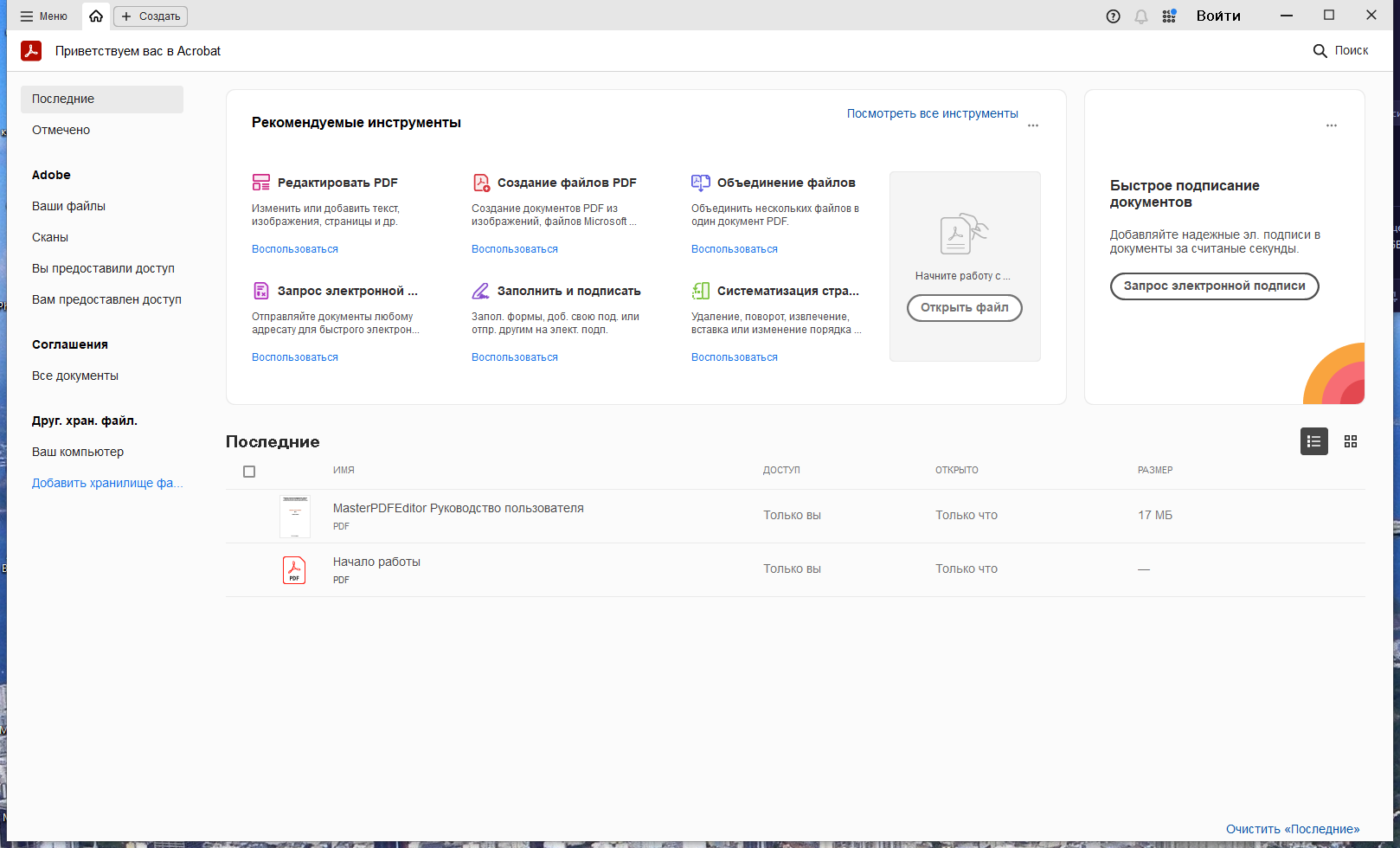The image size is (1400, 848).
Task: Open Вам предоставлен доступ section
Action: 106,299
